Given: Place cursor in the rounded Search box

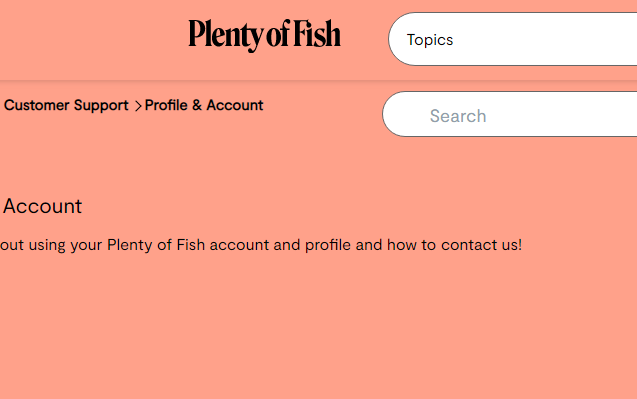Looking at the screenshot, I should 509,114.
